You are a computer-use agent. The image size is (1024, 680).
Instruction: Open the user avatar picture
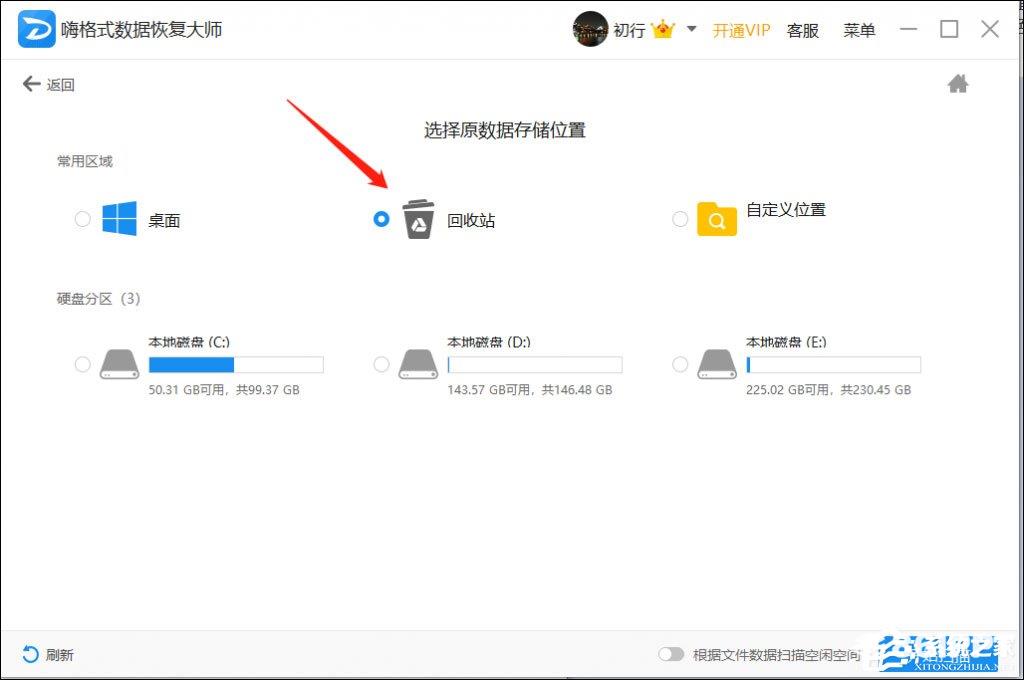[x=590, y=29]
